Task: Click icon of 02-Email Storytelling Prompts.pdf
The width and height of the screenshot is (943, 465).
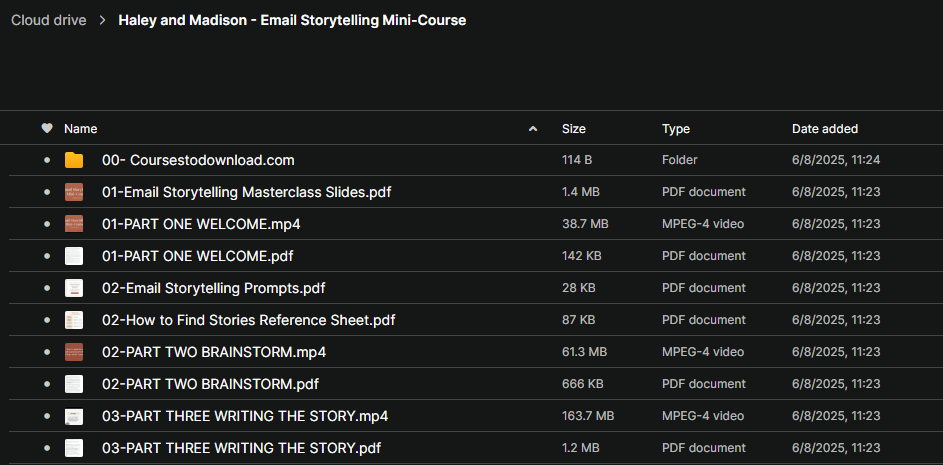Action: click(74, 288)
